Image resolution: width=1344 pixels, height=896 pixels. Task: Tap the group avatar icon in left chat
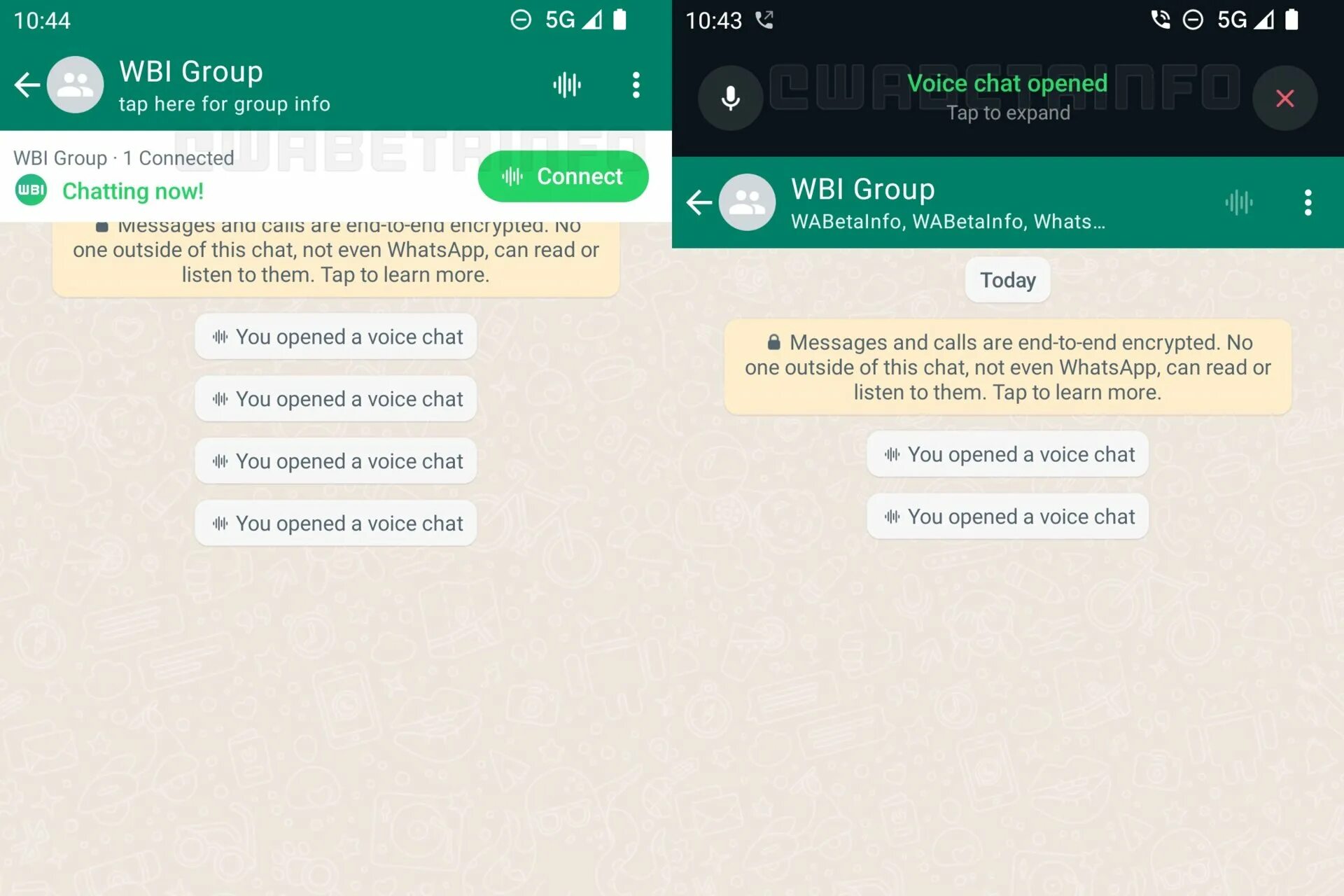(75, 83)
